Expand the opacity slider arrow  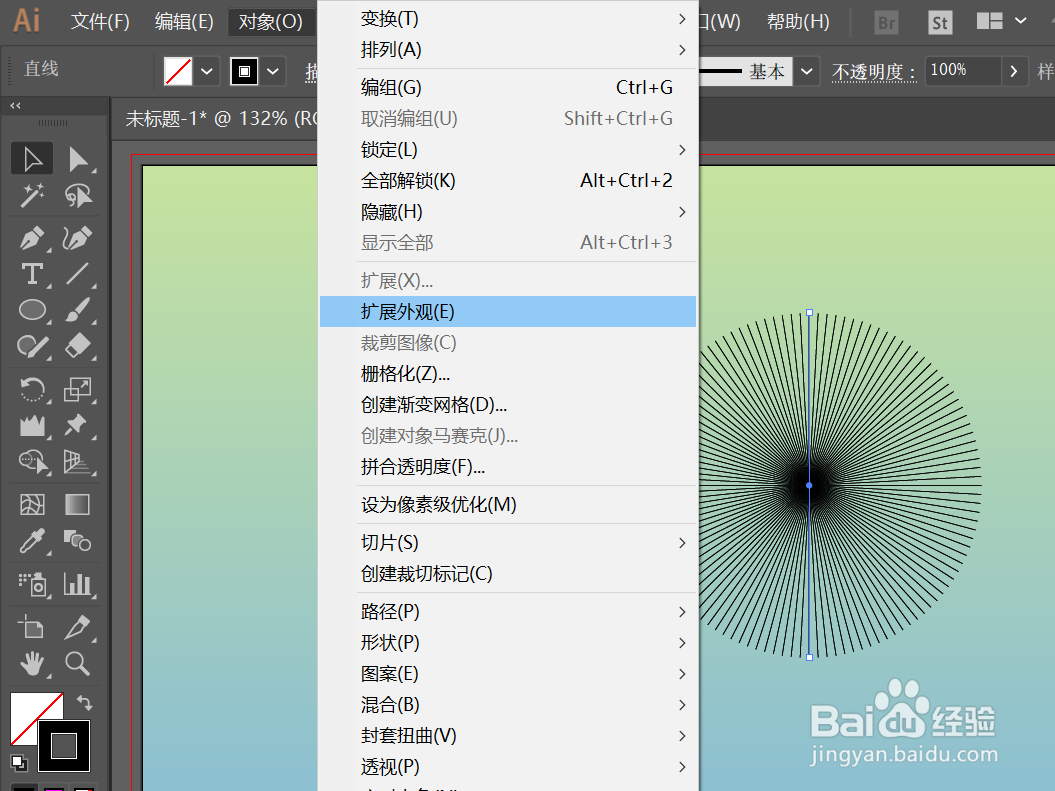point(1014,70)
